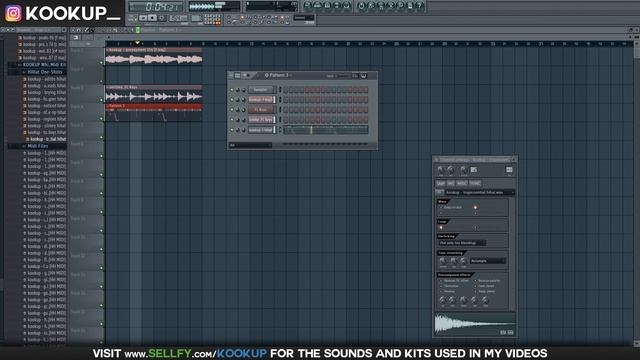Image resolution: width=640 pixels, height=360 pixels.
Task: Mute playlist Track 3
Action: click(102, 100)
